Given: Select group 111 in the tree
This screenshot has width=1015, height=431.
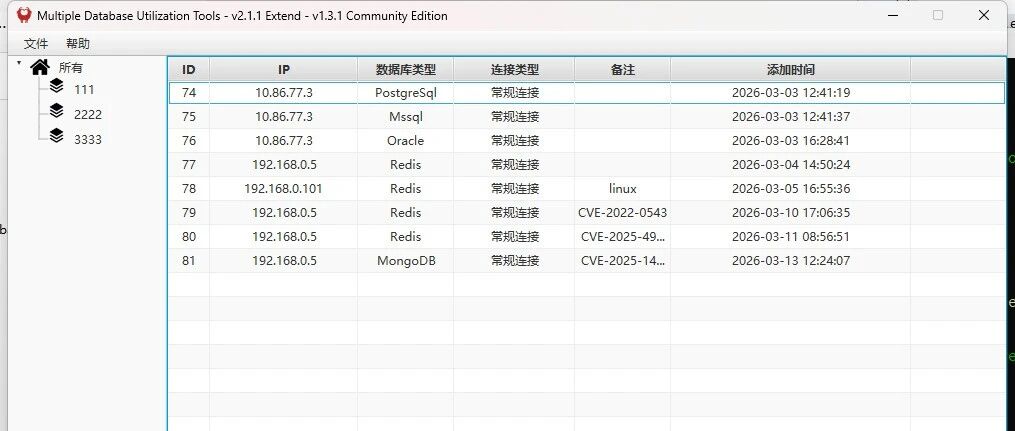Looking at the screenshot, I should (x=84, y=89).
